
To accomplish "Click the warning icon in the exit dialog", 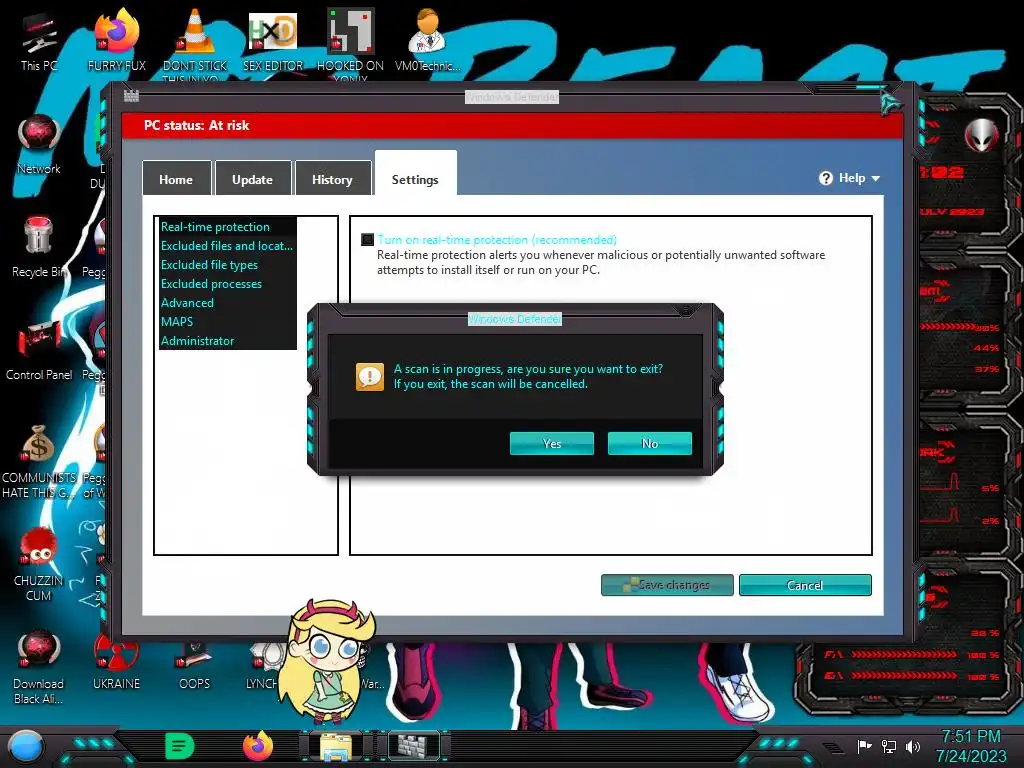I will coord(370,377).
